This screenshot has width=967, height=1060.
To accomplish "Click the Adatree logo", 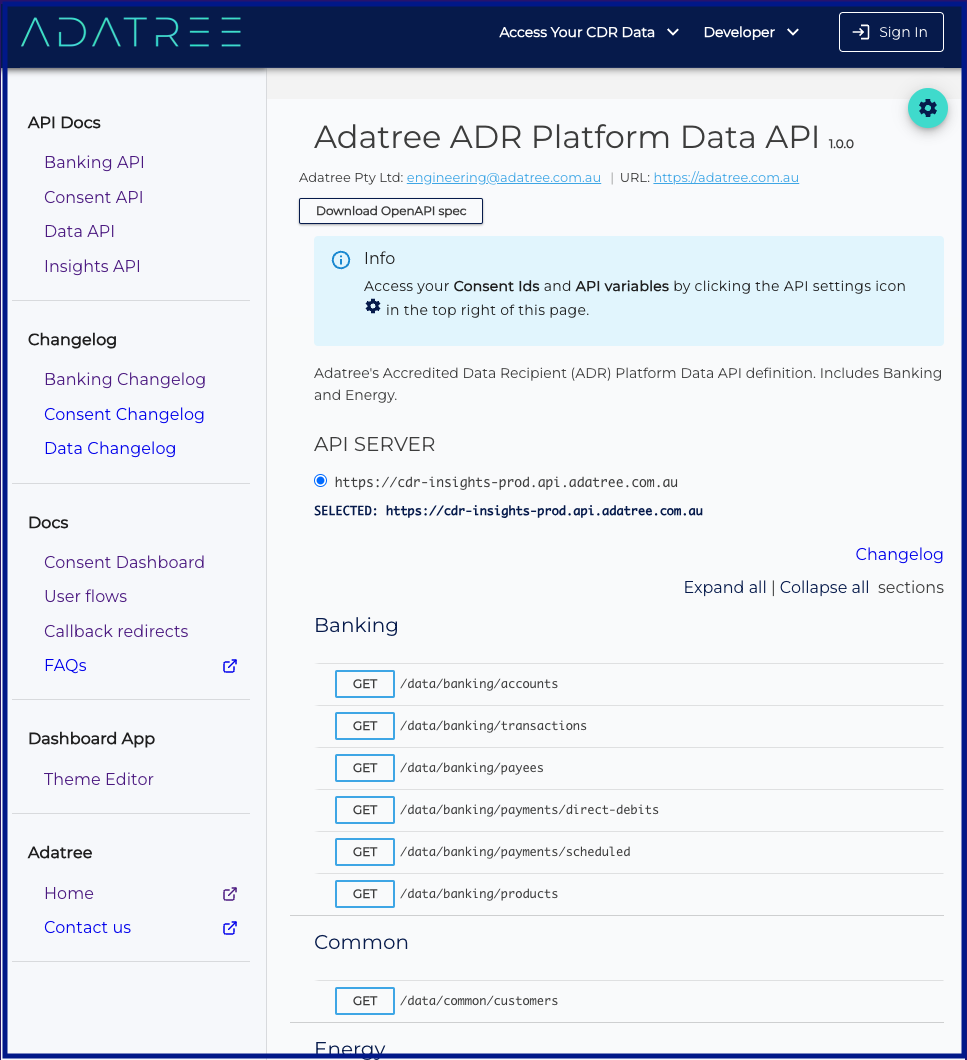I will [131, 32].
